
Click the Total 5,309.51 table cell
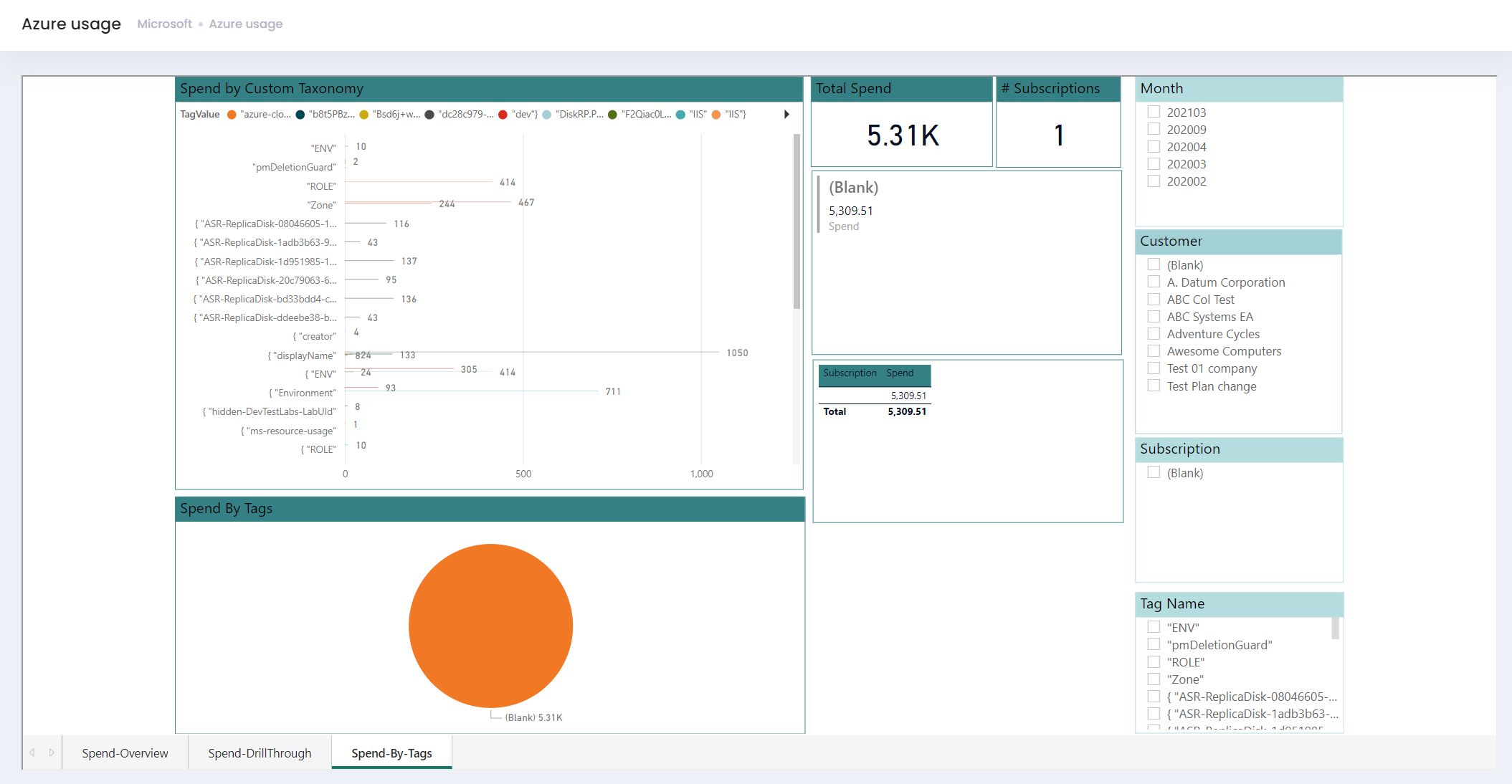907,411
